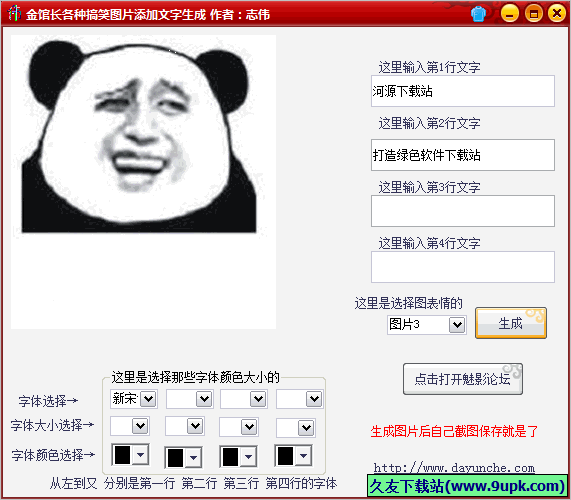This screenshot has width=571, height=500.
Task: Click the label 字体选择→
Action: [x=48, y=401]
